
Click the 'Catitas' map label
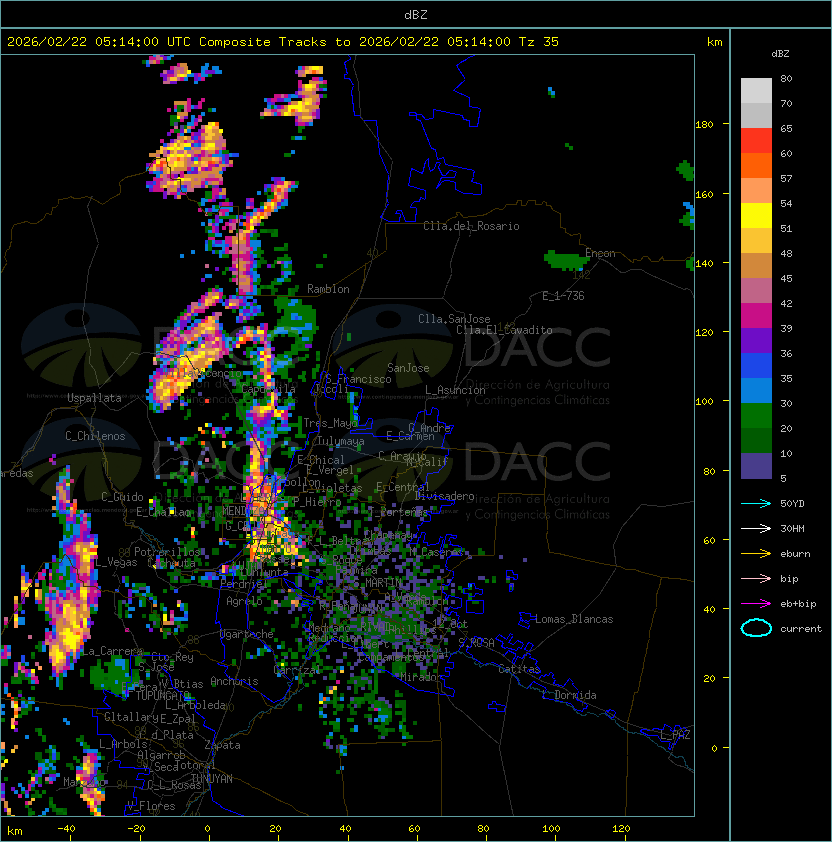(519, 669)
